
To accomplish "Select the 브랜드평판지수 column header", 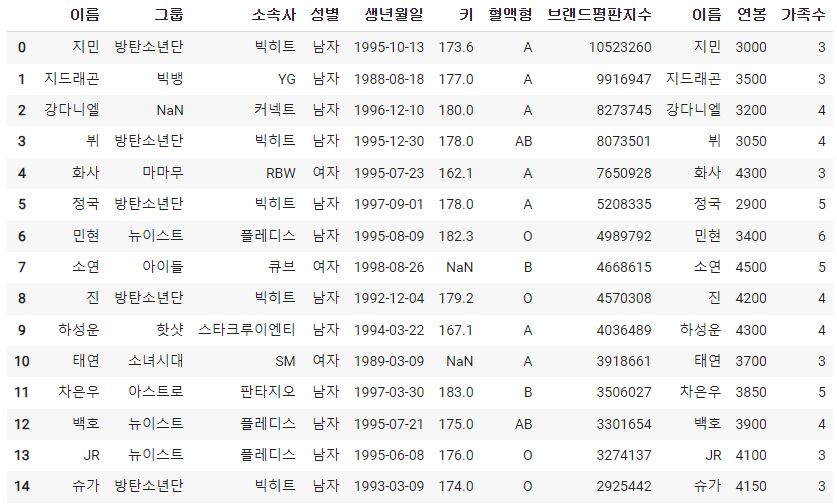I will [x=599, y=14].
